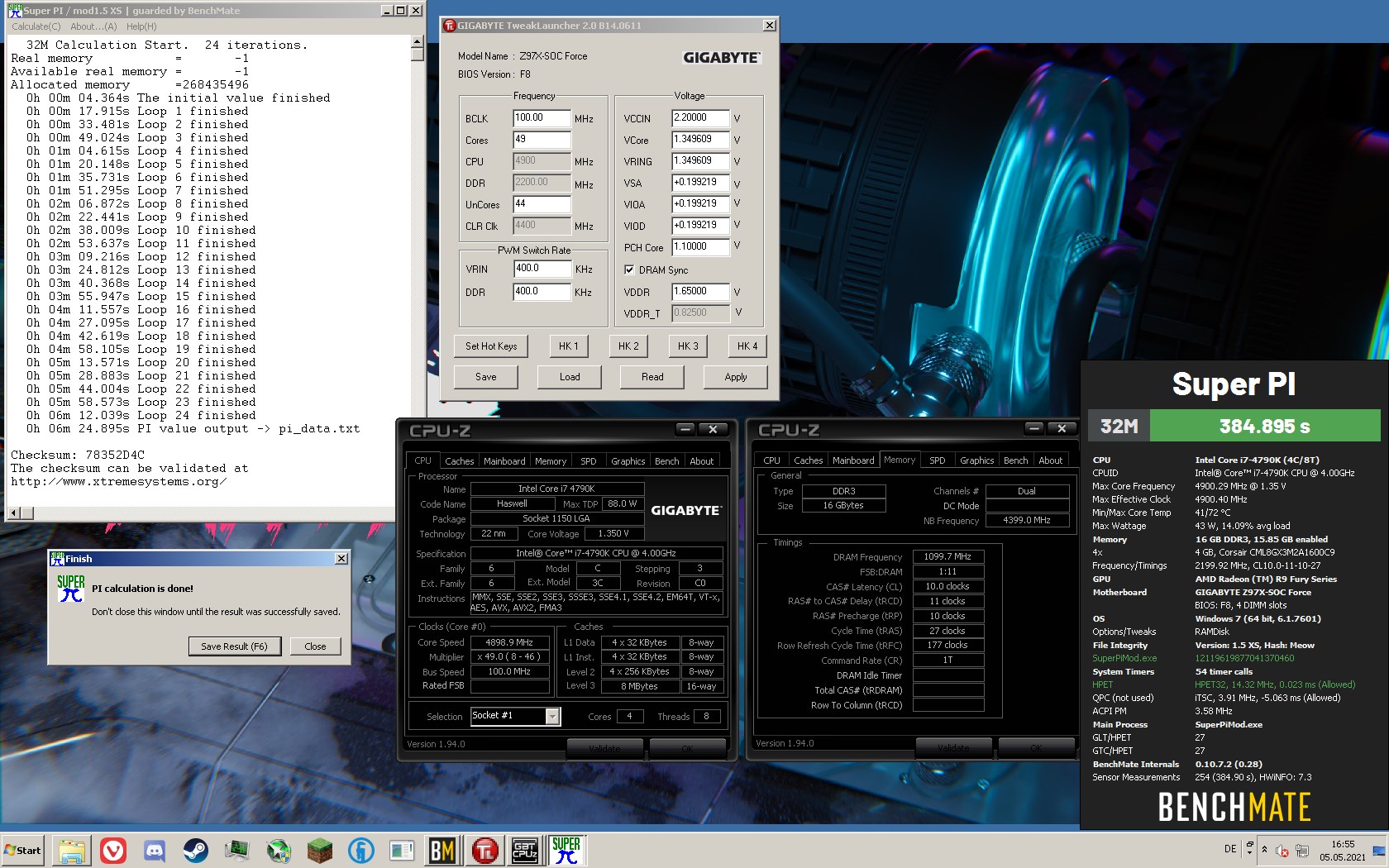Click the network tray icon

pyautogui.click(x=1302, y=851)
